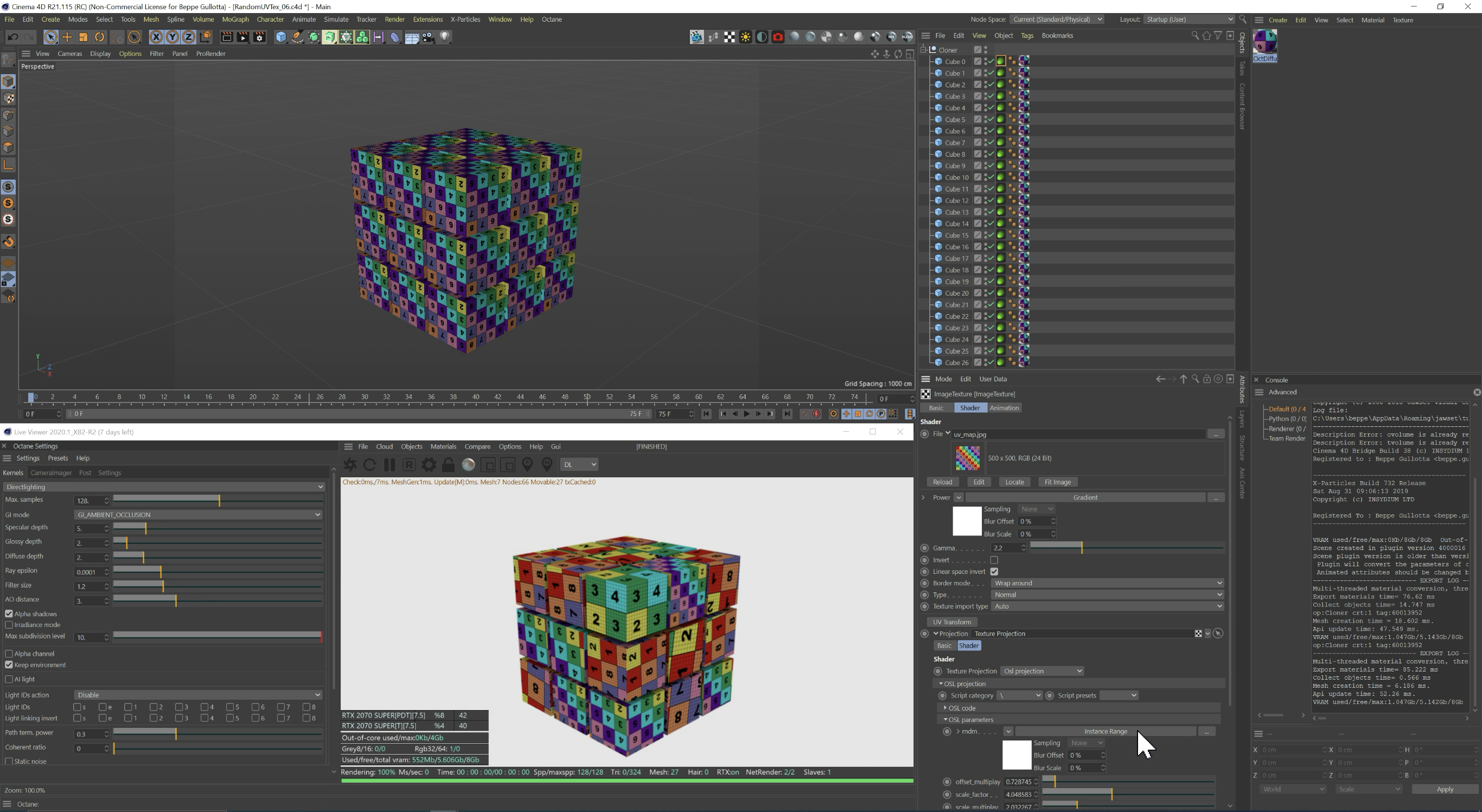Open the MoGraph menu
Viewport: 1482px width, 812px height.
[x=235, y=20]
